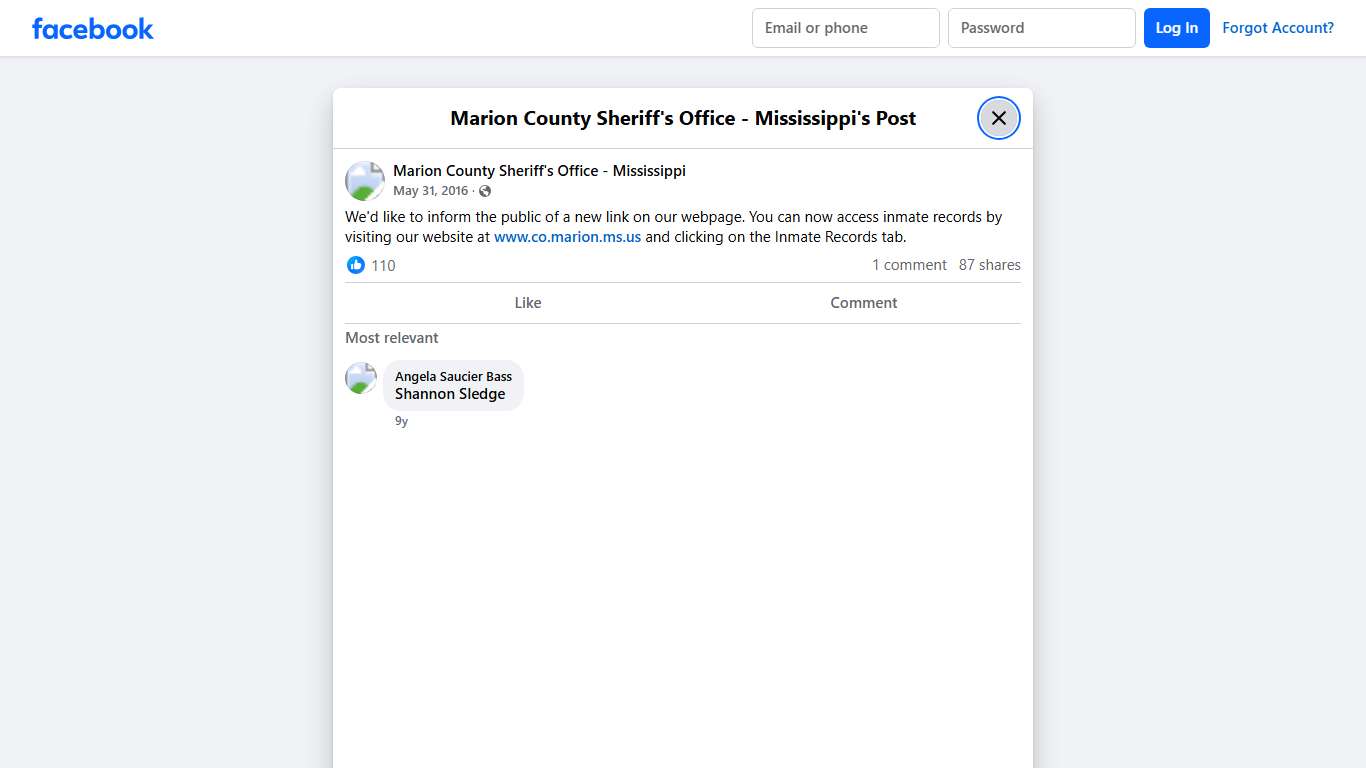Visit the www.co.marion.ms.us link
The height and width of the screenshot is (768, 1366).
[x=567, y=237]
